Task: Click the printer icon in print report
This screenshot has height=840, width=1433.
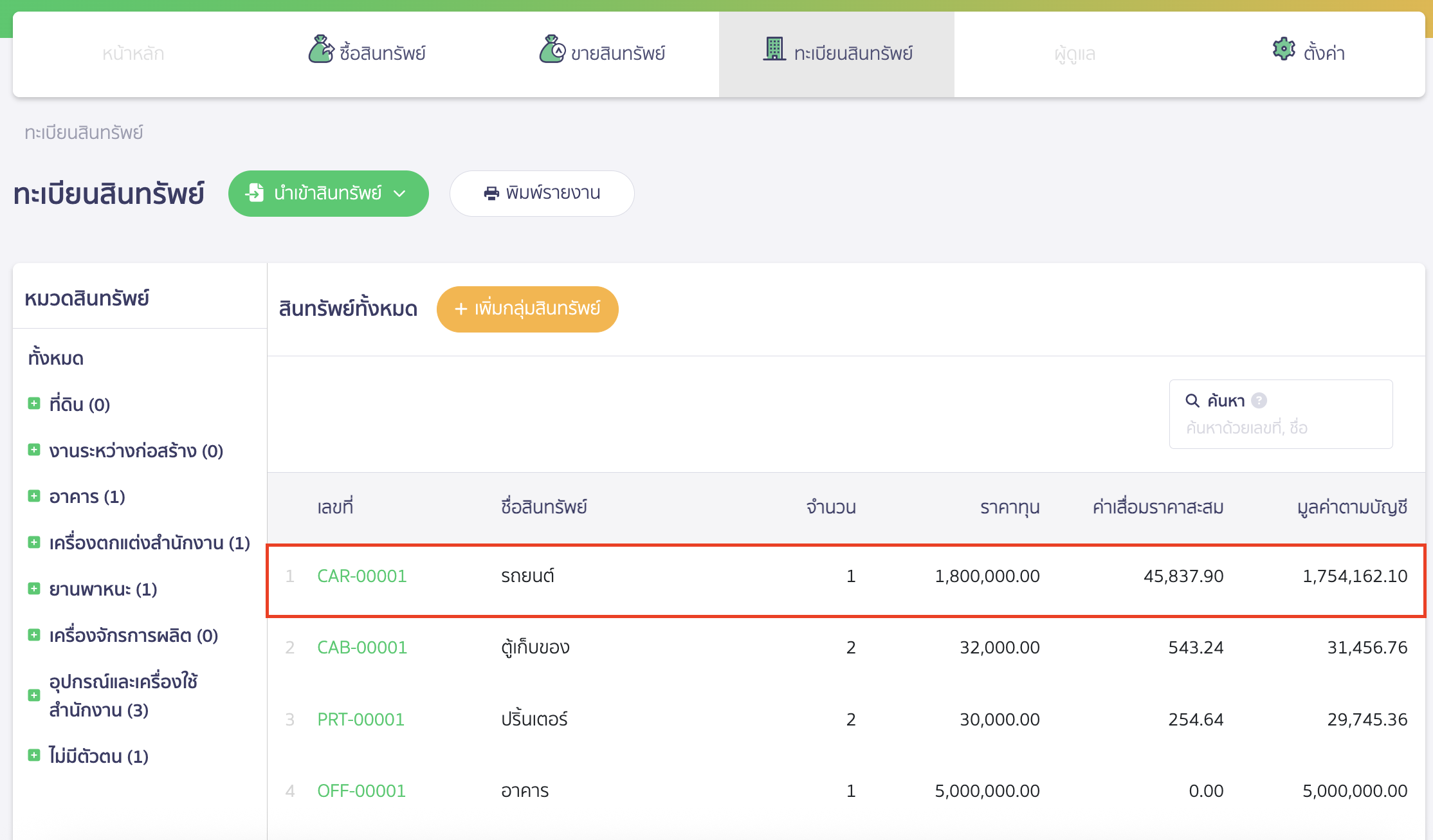Action: pos(491,193)
